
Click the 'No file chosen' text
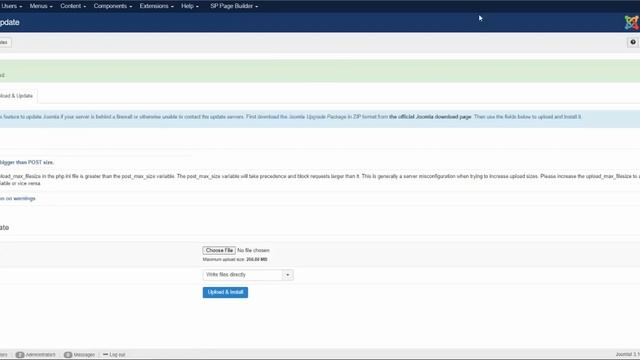pyautogui.click(x=253, y=250)
